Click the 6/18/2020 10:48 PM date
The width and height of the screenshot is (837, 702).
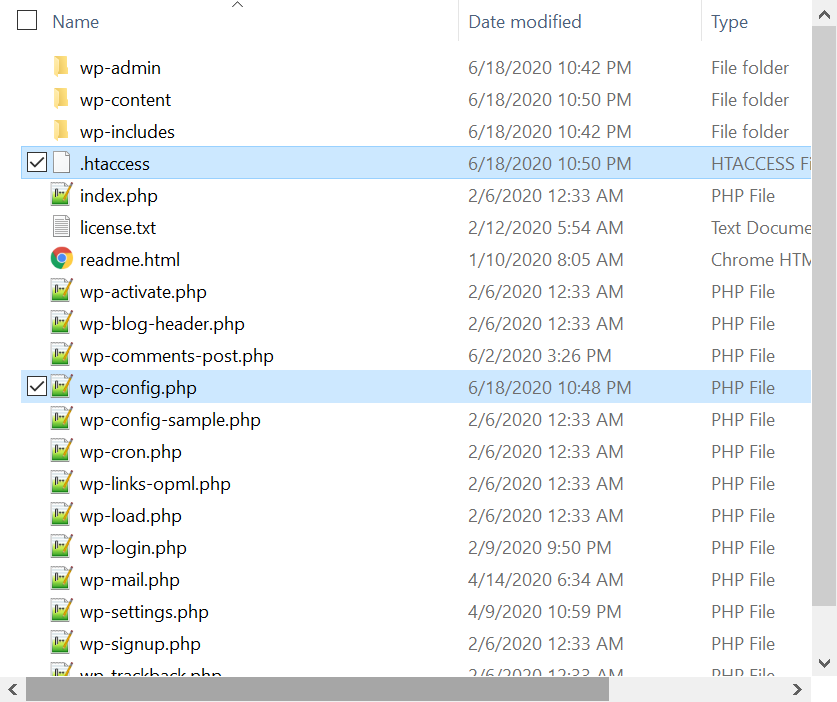[550, 388]
